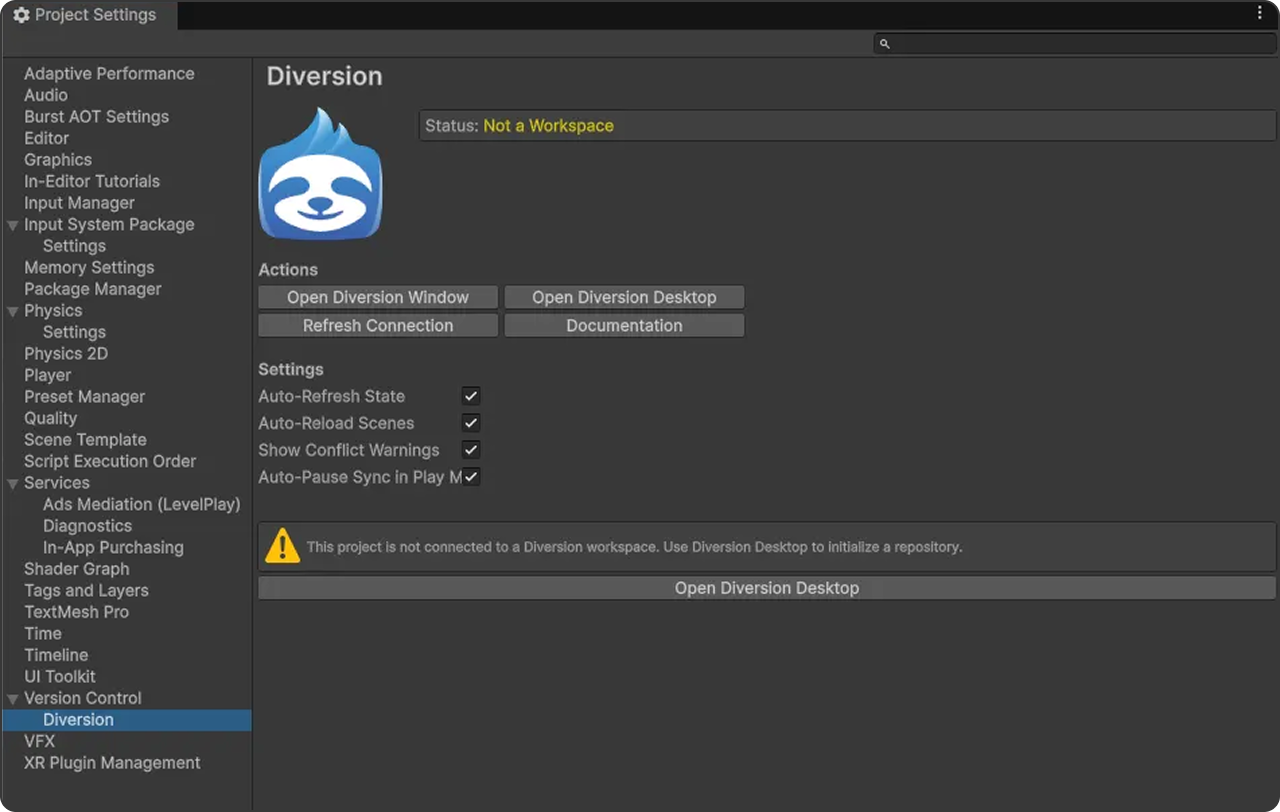
Task: Open Player settings
Action: coord(48,375)
